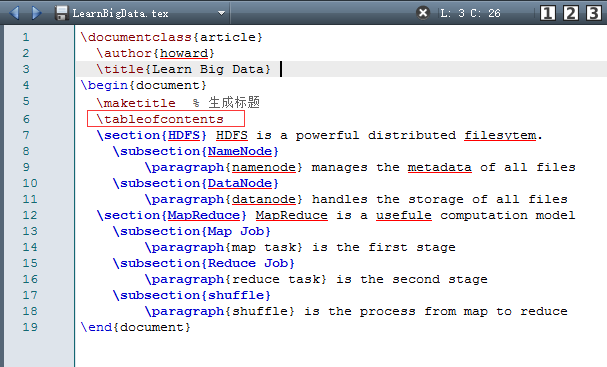
Task: Click the \end{document} command
Action: 135,327
